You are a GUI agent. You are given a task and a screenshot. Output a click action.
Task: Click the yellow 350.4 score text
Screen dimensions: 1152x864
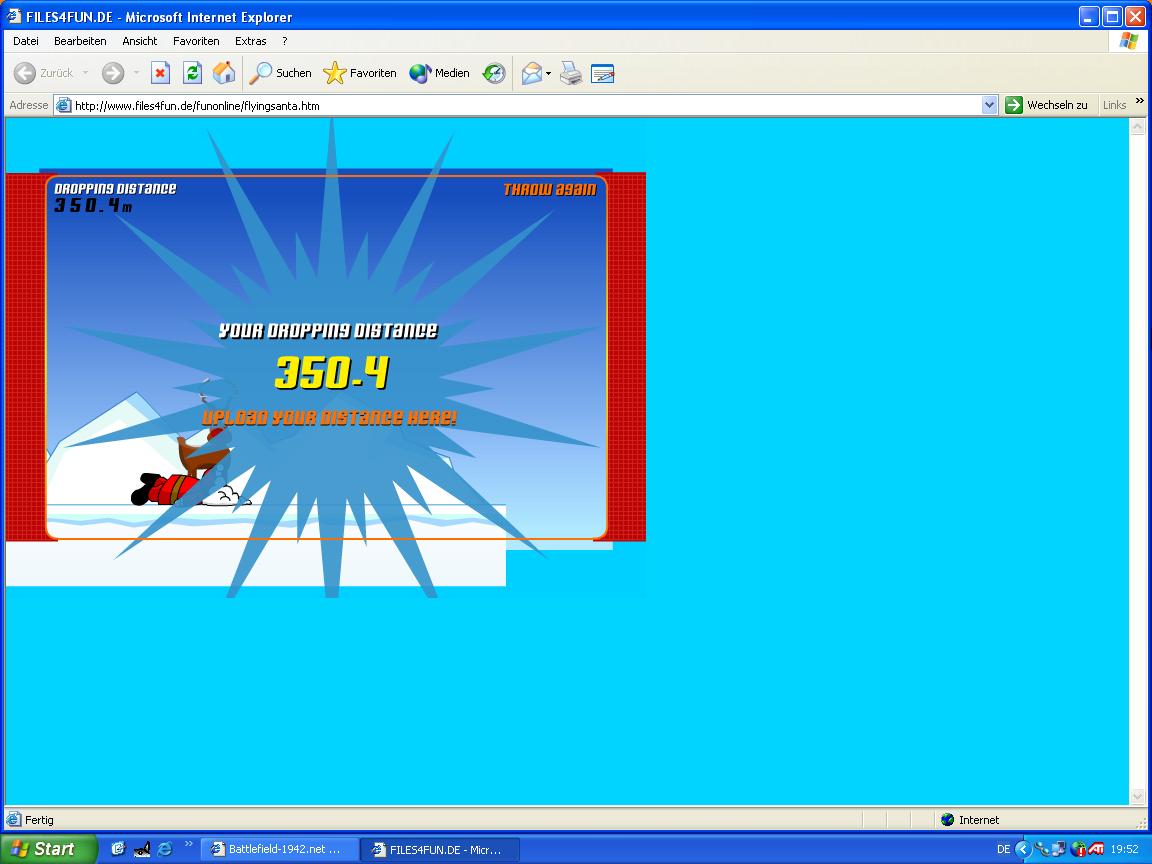coord(331,372)
